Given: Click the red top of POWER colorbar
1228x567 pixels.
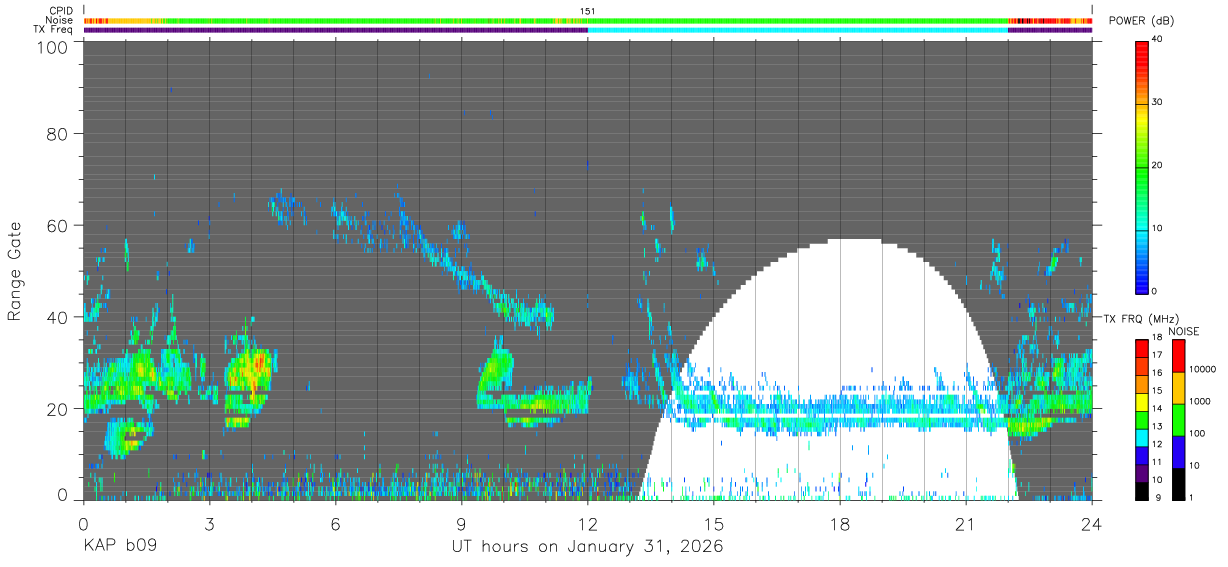Looking at the screenshot, I should (1142, 55).
